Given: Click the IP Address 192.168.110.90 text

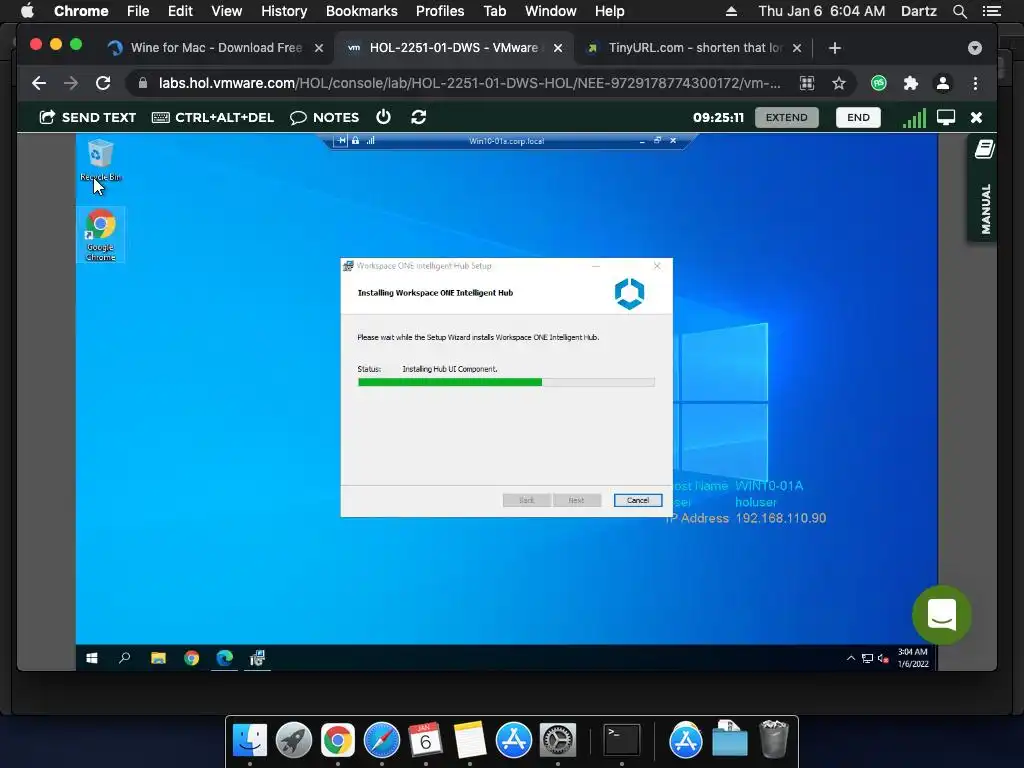Looking at the screenshot, I should (x=746, y=518).
